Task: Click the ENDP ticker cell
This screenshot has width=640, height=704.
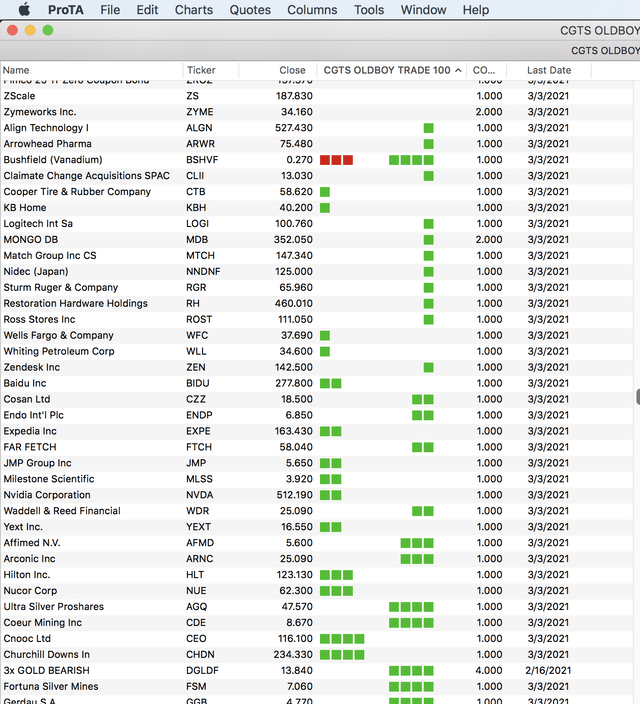Action: click(x=199, y=415)
